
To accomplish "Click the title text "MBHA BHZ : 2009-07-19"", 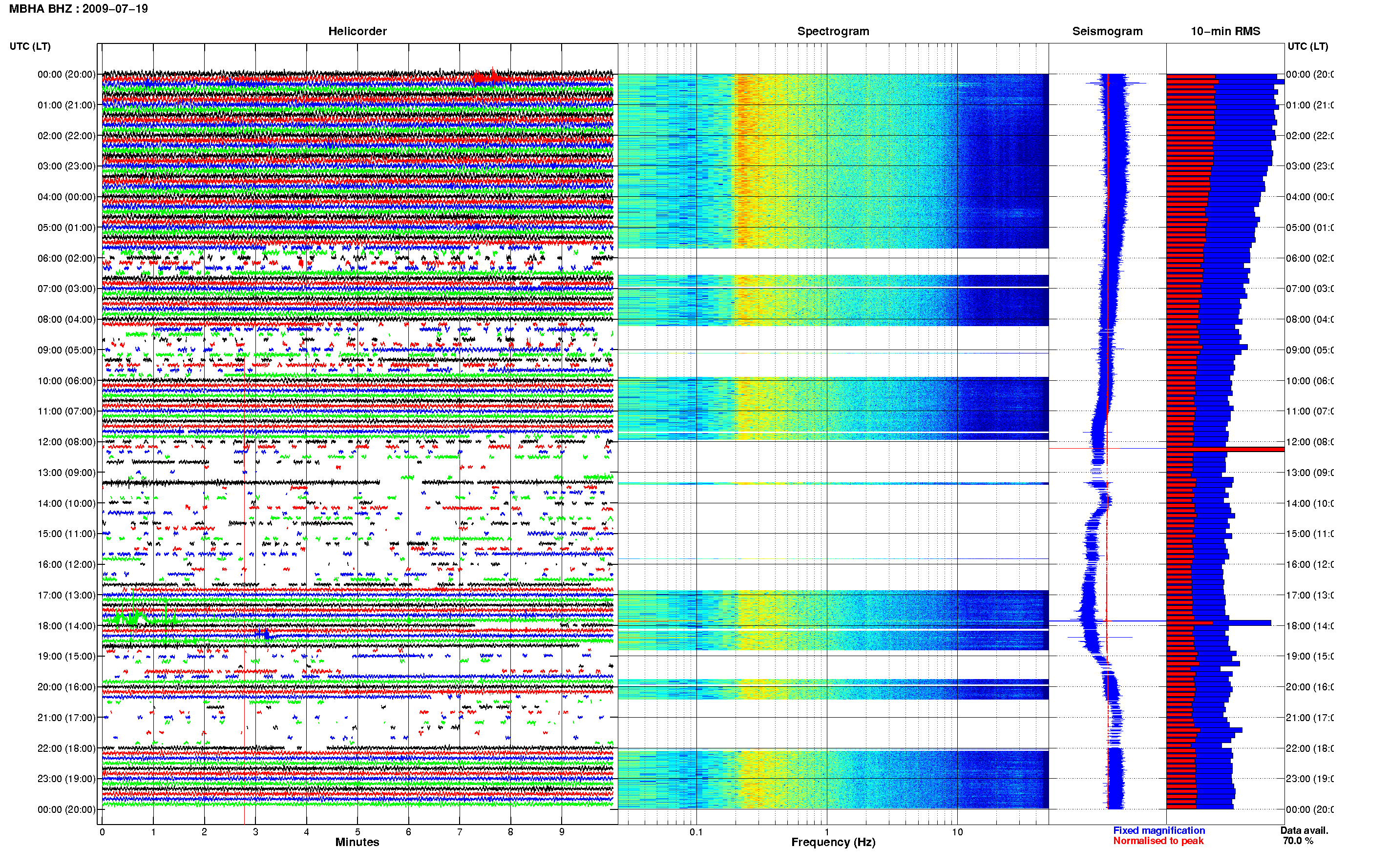I will click(78, 9).
